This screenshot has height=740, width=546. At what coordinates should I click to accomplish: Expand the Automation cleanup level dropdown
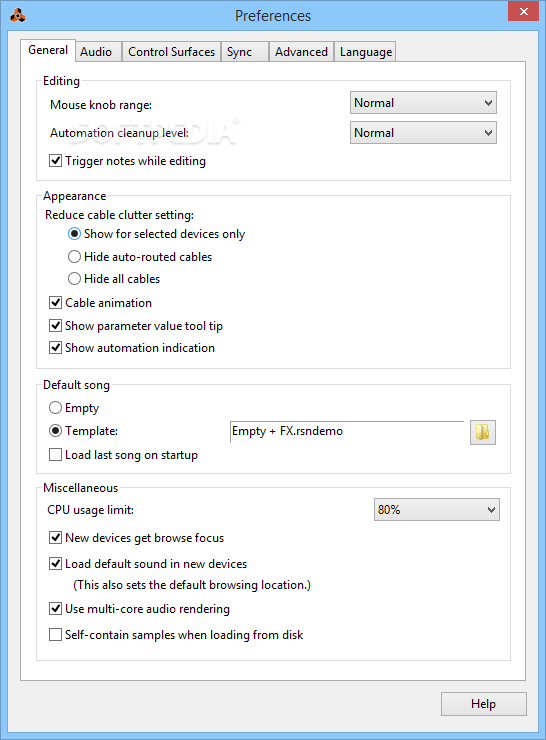coord(423,133)
